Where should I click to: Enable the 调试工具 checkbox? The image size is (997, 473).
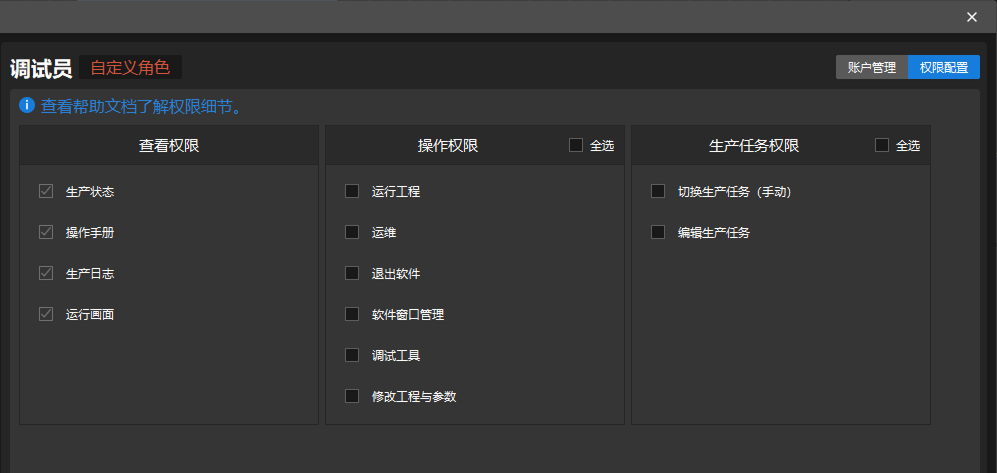tap(352, 355)
